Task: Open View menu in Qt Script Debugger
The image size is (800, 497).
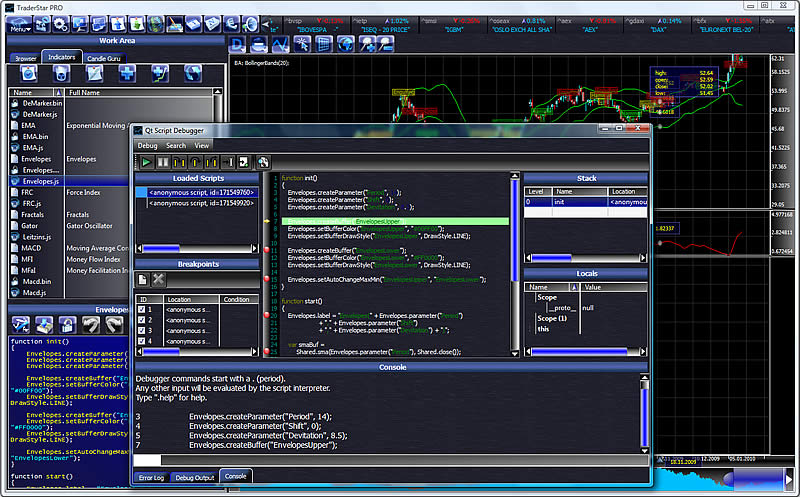Action: tap(202, 146)
